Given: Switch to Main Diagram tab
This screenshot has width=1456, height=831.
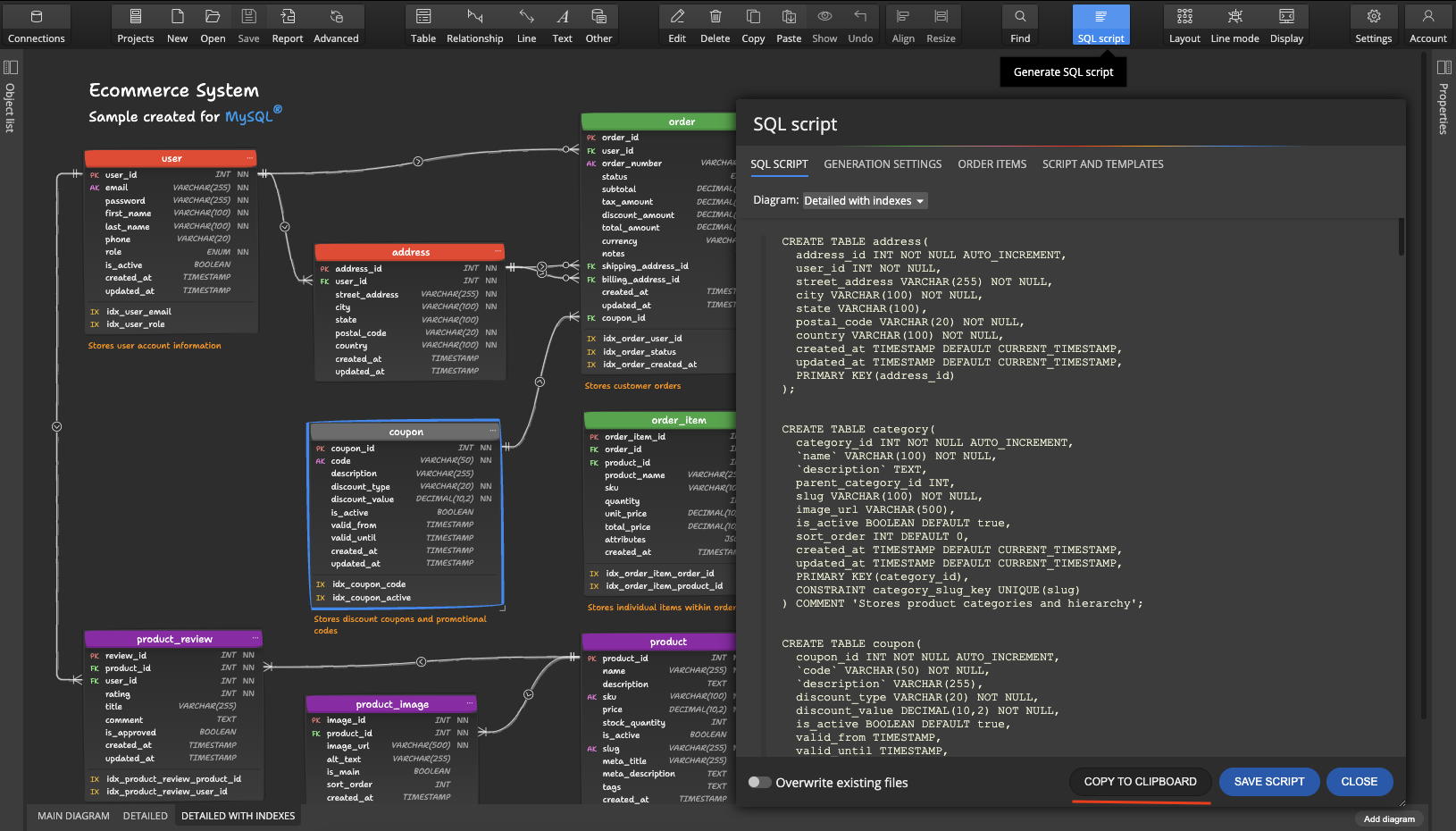Looking at the screenshot, I should pos(73,816).
